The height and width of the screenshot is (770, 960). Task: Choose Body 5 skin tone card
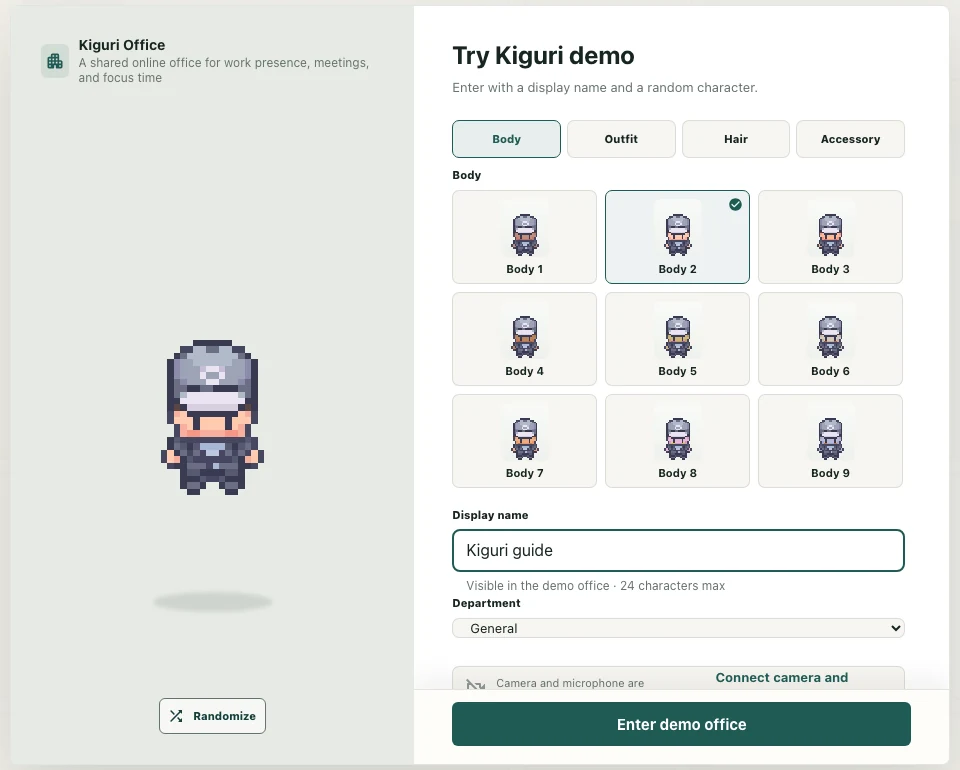[677, 339]
